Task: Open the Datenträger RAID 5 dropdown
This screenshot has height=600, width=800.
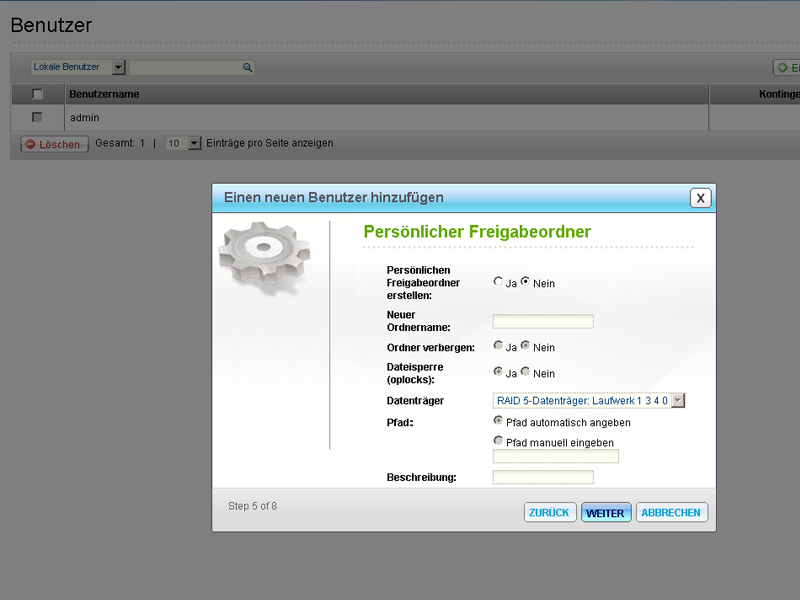Action: [x=588, y=401]
